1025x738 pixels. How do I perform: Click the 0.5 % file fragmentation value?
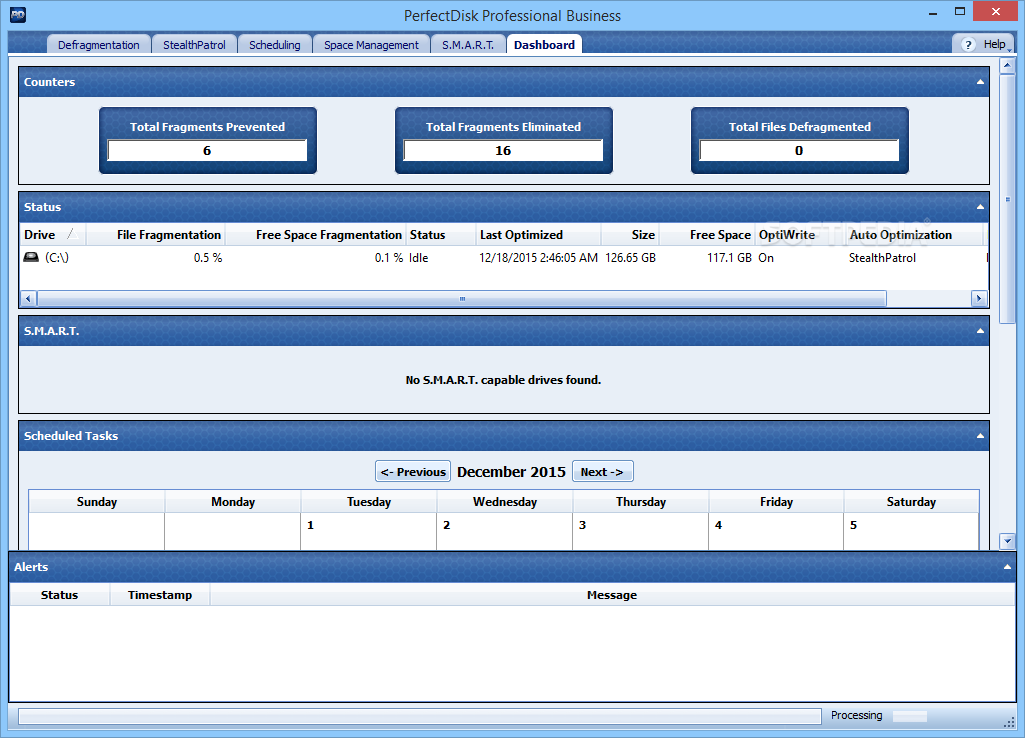click(208, 258)
